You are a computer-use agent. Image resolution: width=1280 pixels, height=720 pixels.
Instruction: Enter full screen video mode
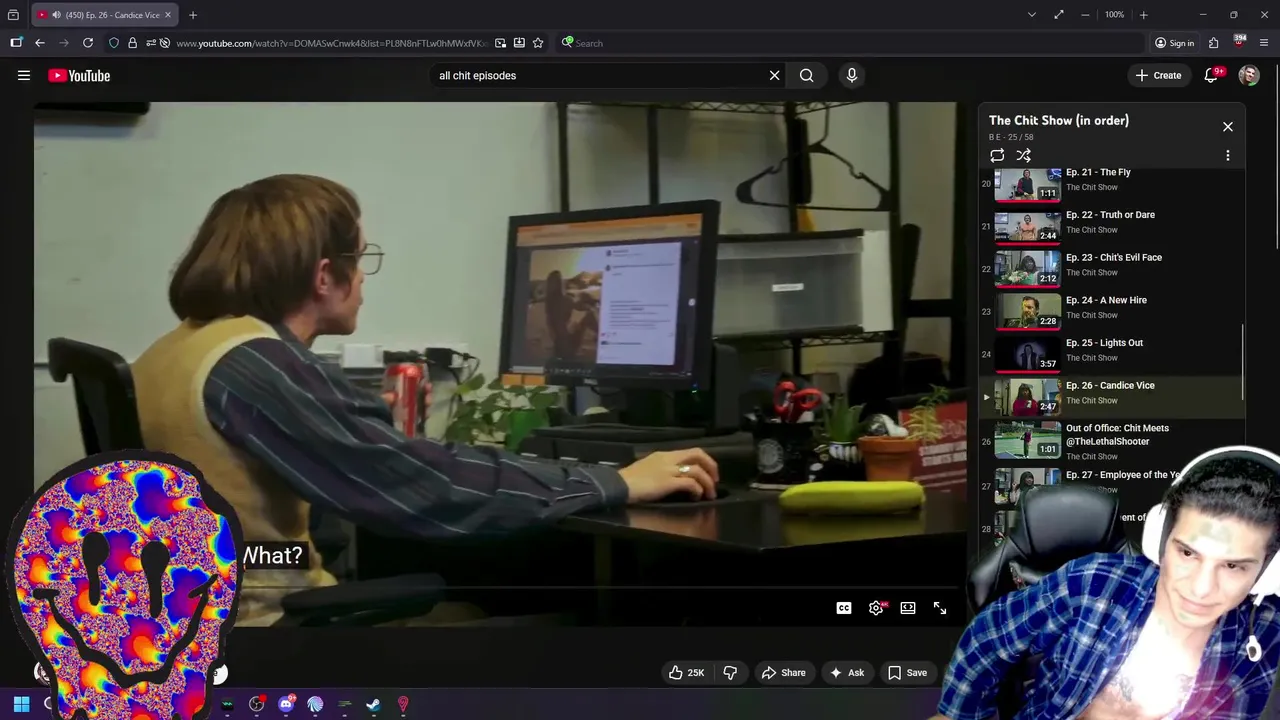tap(940, 608)
